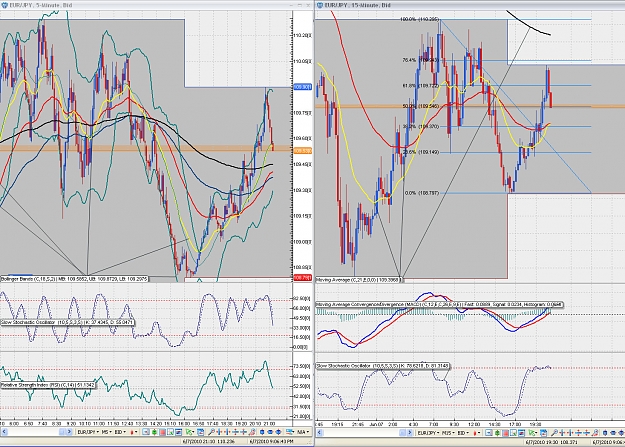Click the blue calendar-style icon in 5-minute toolbar
Screen dimensions: 625x447
[x=200, y=432]
